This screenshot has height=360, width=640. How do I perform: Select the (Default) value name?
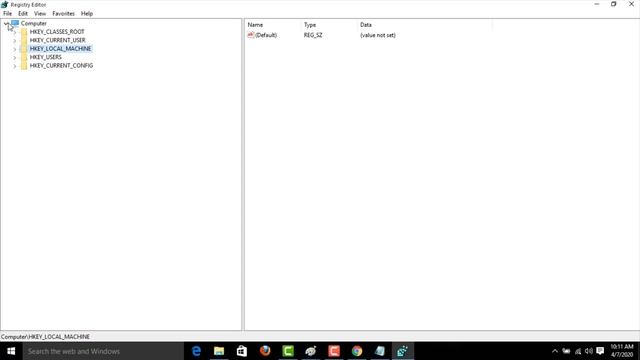click(266, 35)
